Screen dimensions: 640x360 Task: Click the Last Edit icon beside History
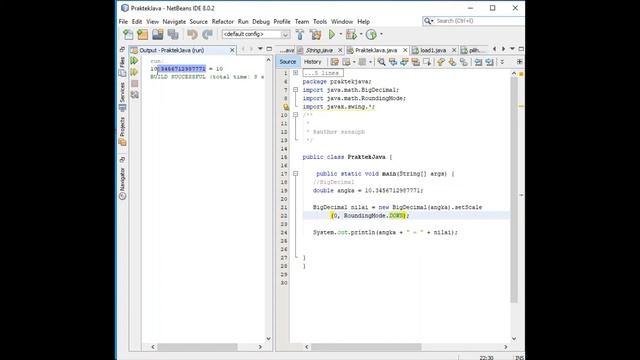click(335, 62)
